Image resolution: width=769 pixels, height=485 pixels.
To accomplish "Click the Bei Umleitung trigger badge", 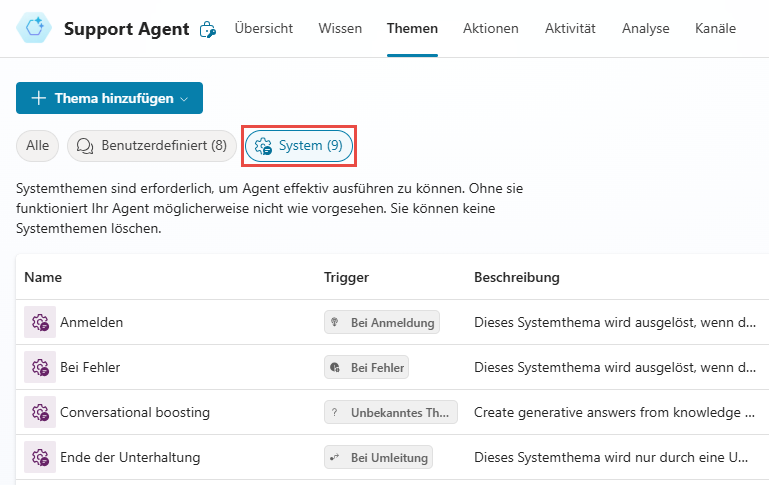I will [x=378, y=458].
